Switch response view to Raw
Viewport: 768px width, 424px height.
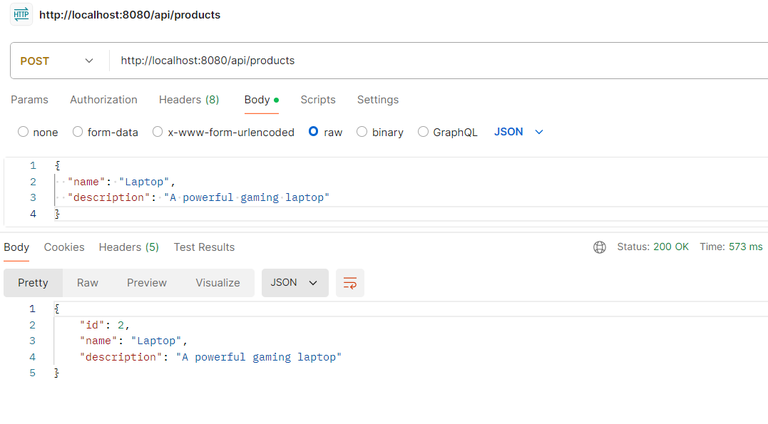[x=88, y=283]
